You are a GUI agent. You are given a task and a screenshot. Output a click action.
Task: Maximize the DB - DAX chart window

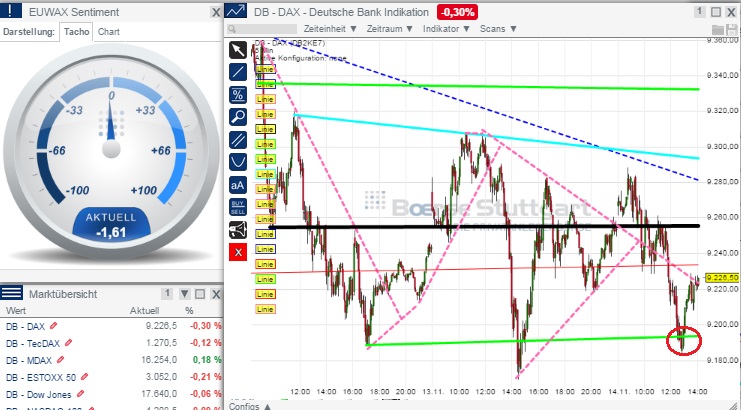pos(716,12)
